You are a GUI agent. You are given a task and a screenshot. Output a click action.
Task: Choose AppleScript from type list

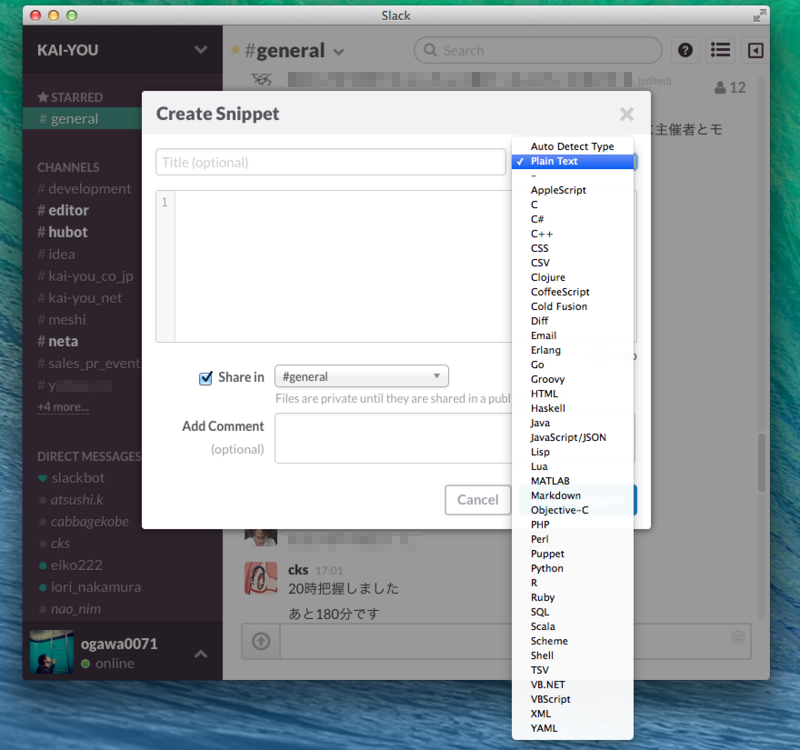[x=572, y=190]
